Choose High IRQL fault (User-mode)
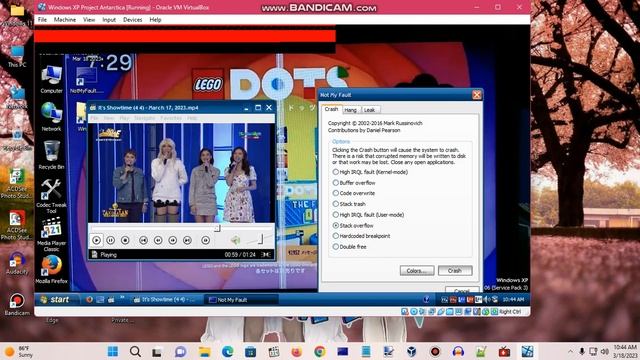 click(x=336, y=215)
